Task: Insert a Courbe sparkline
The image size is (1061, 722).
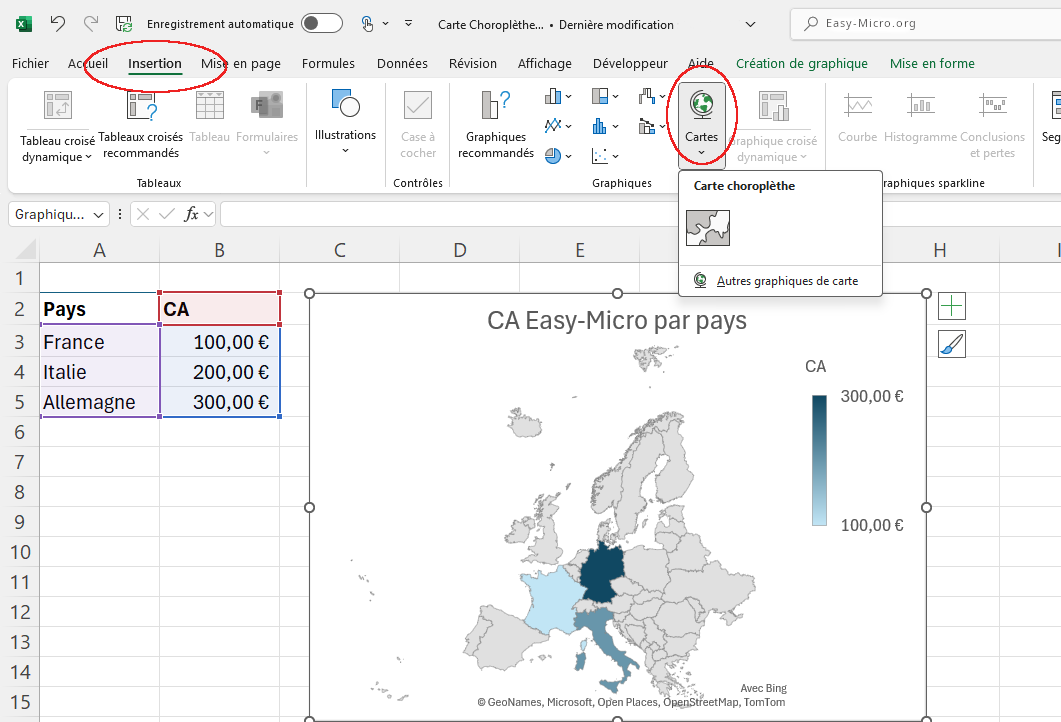Action: coord(857,118)
